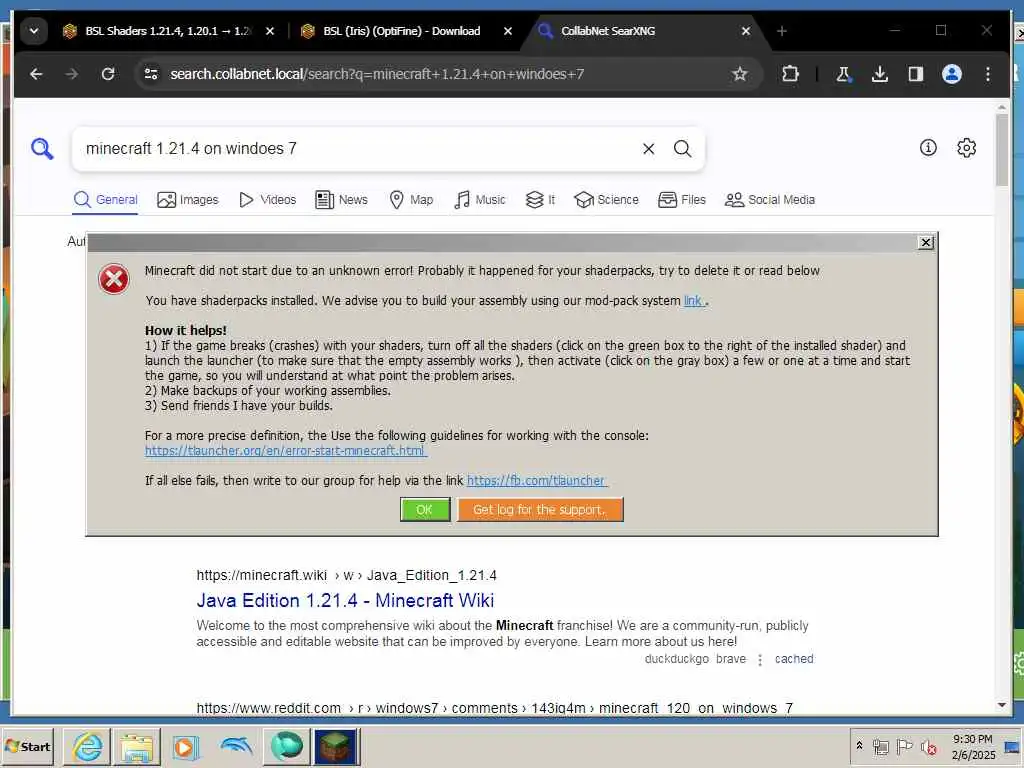
Task: Open the Windows Start menu
Action: pos(28,746)
